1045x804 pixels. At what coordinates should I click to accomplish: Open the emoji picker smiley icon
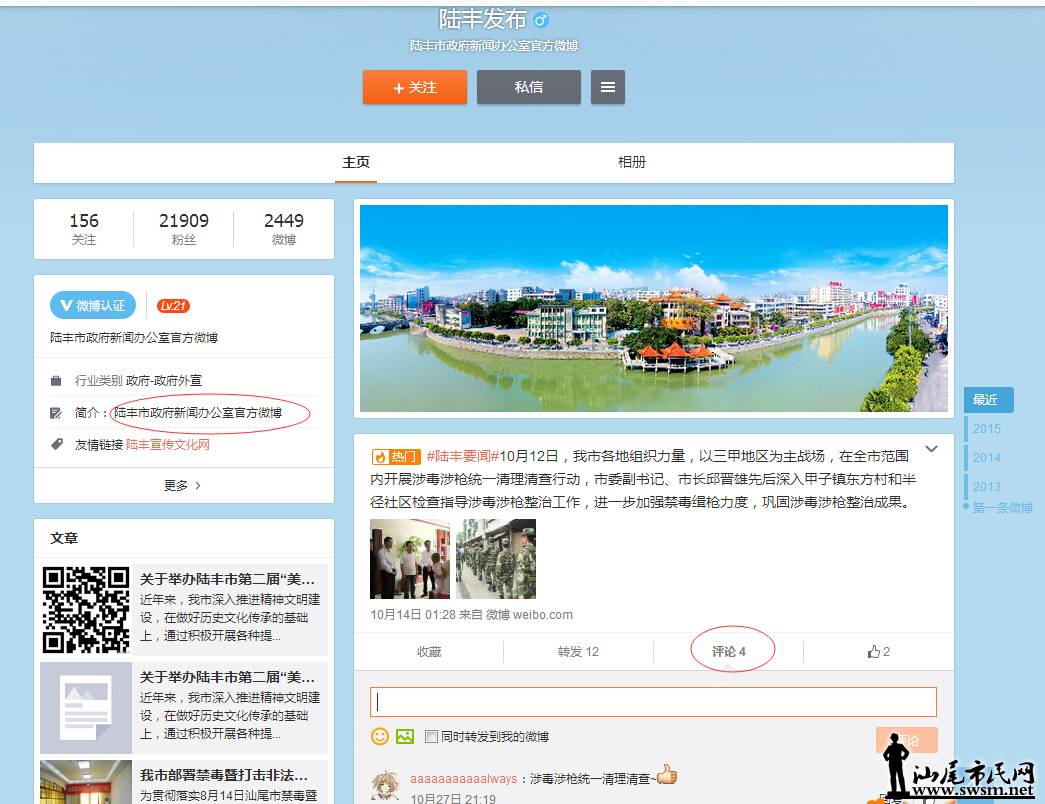(380, 736)
